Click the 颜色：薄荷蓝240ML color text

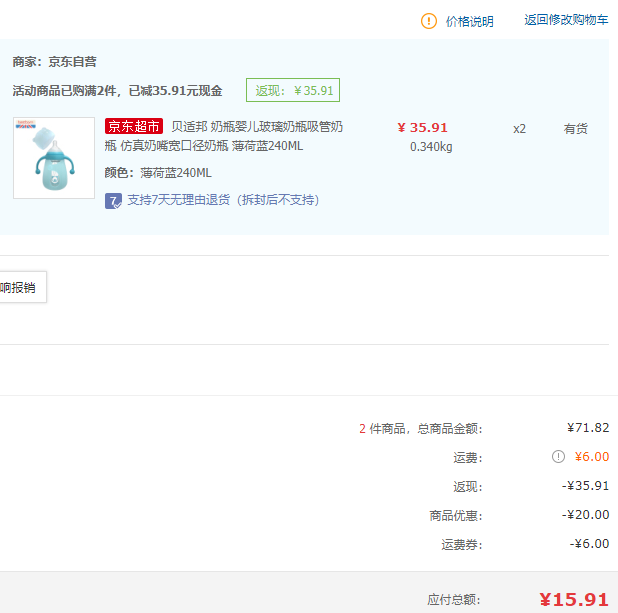coord(158,173)
